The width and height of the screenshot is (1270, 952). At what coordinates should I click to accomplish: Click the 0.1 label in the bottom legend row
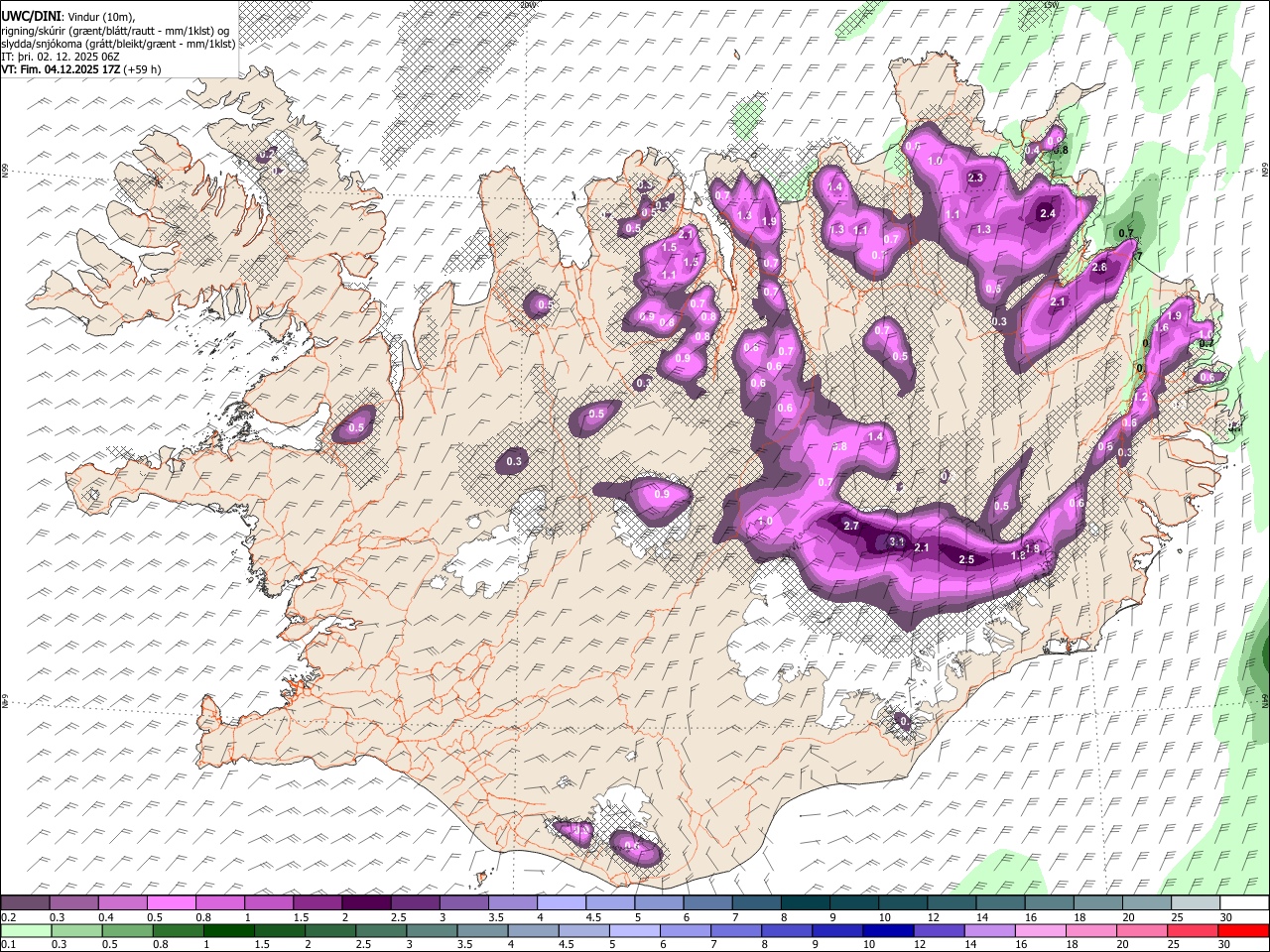(x=8, y=944)
